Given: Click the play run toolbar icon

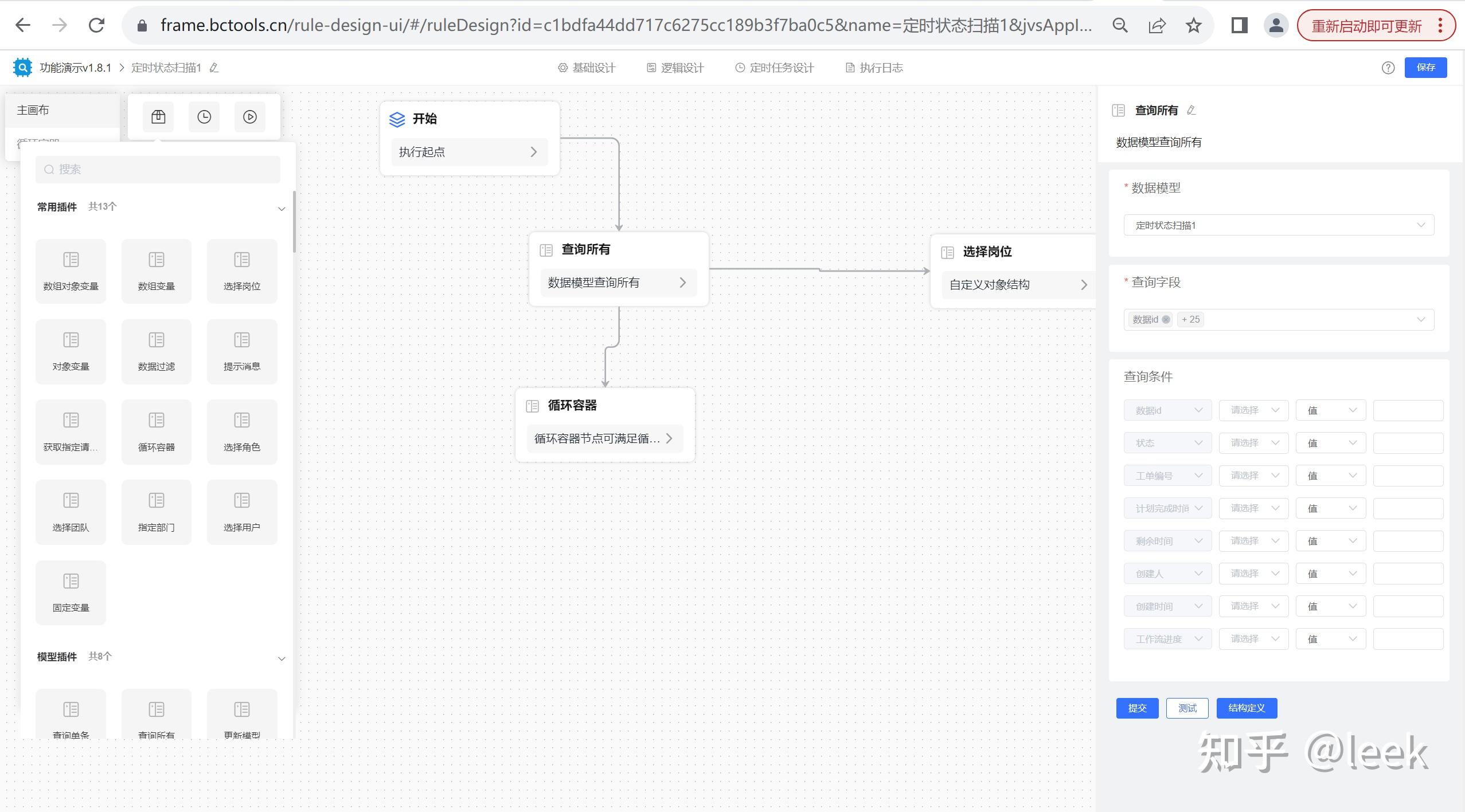Looking at the screenshot, I should click(x=250, y=117).
